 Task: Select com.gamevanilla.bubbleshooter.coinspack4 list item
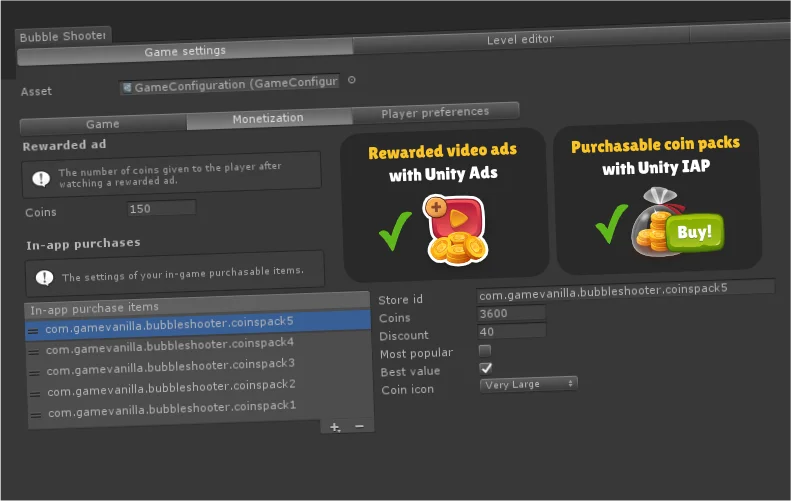tap(198, 345)
